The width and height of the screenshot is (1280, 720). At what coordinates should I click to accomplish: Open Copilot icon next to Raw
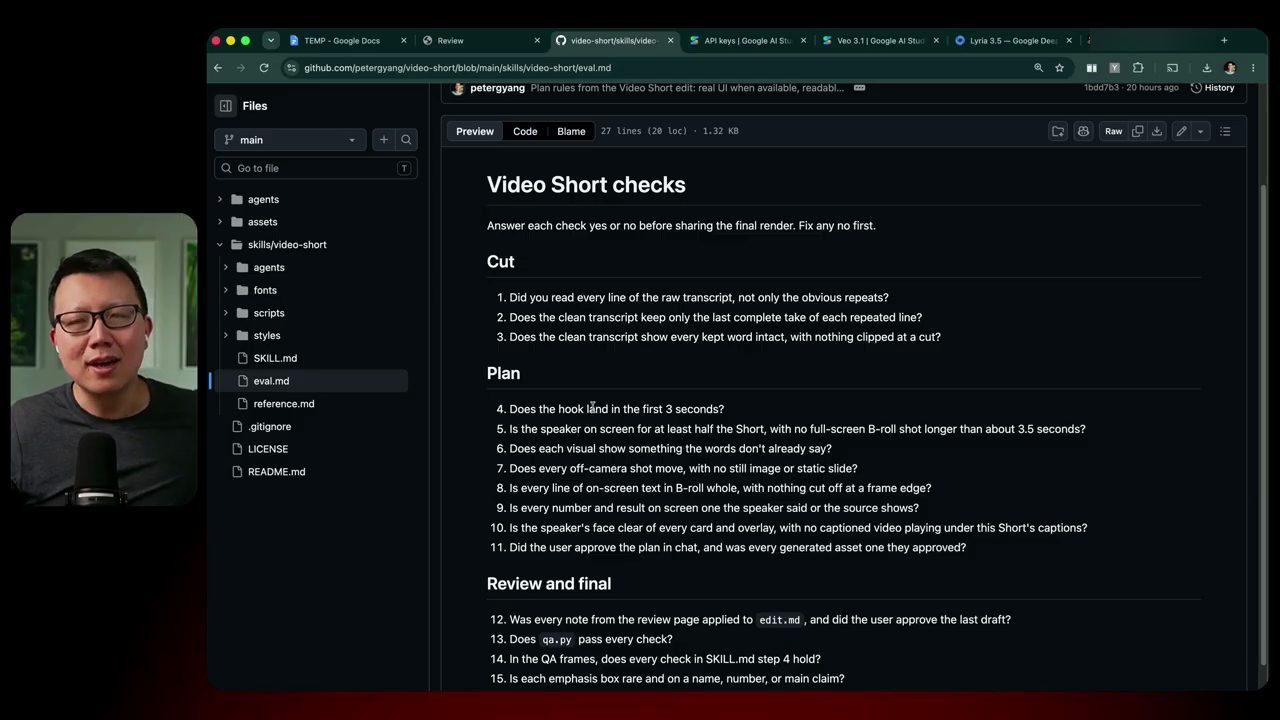1083,131
